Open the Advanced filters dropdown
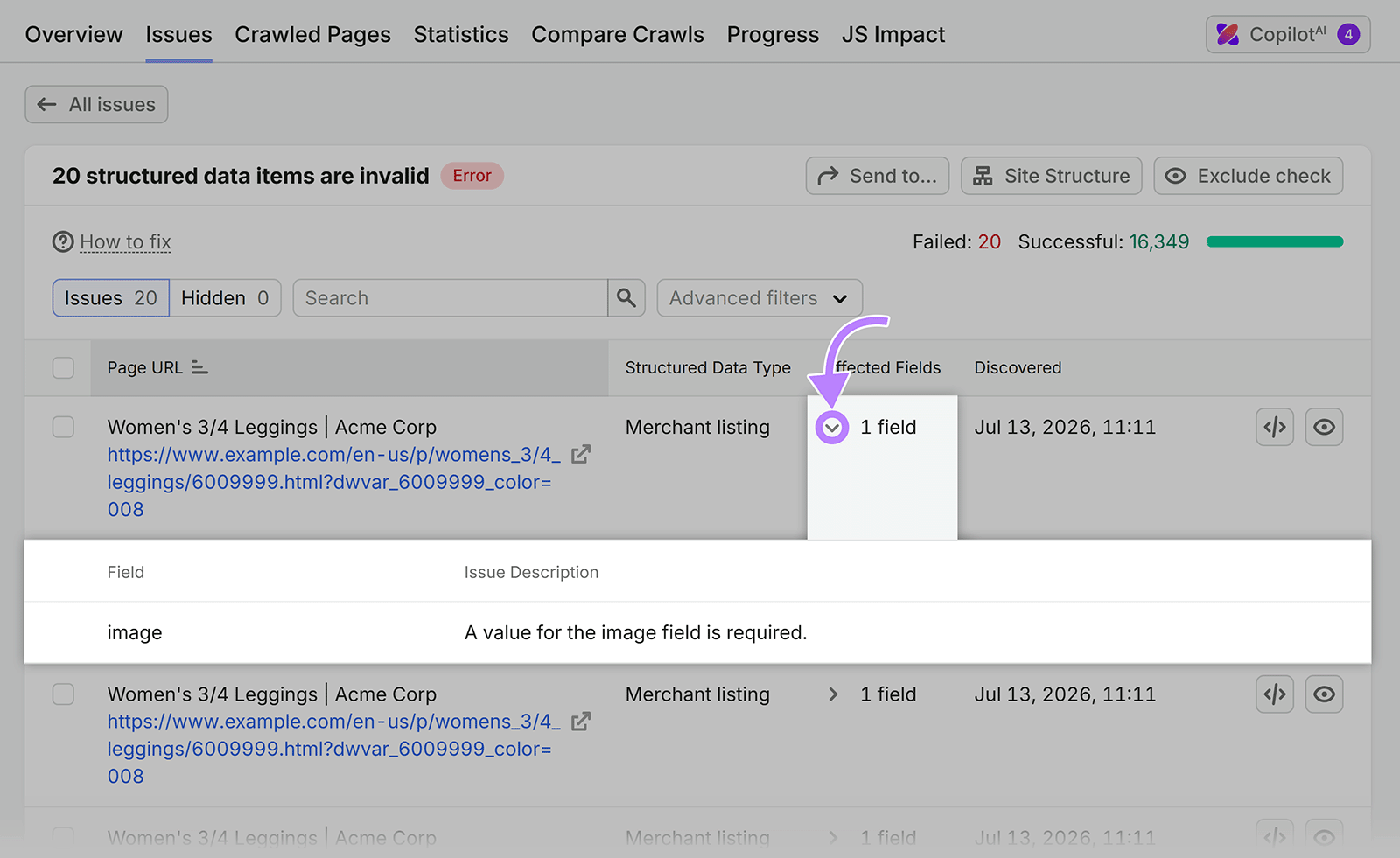Image resolution: width=1400 pixels, height=858 pixels. tap(759, 298)
